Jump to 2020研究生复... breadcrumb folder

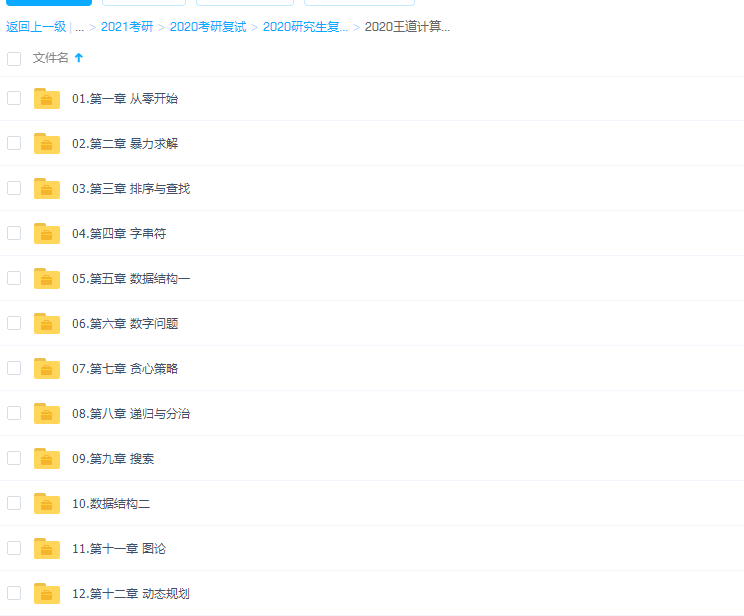305,27
